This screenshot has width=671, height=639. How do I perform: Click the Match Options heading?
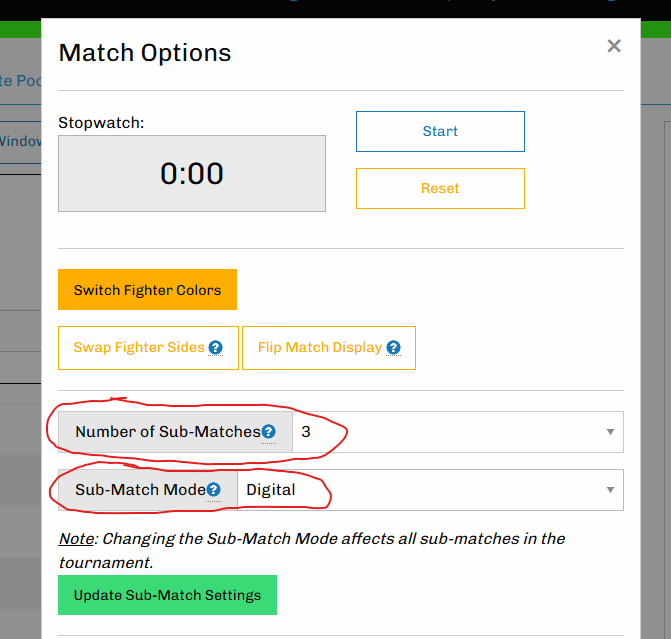[x=145, y=53]
